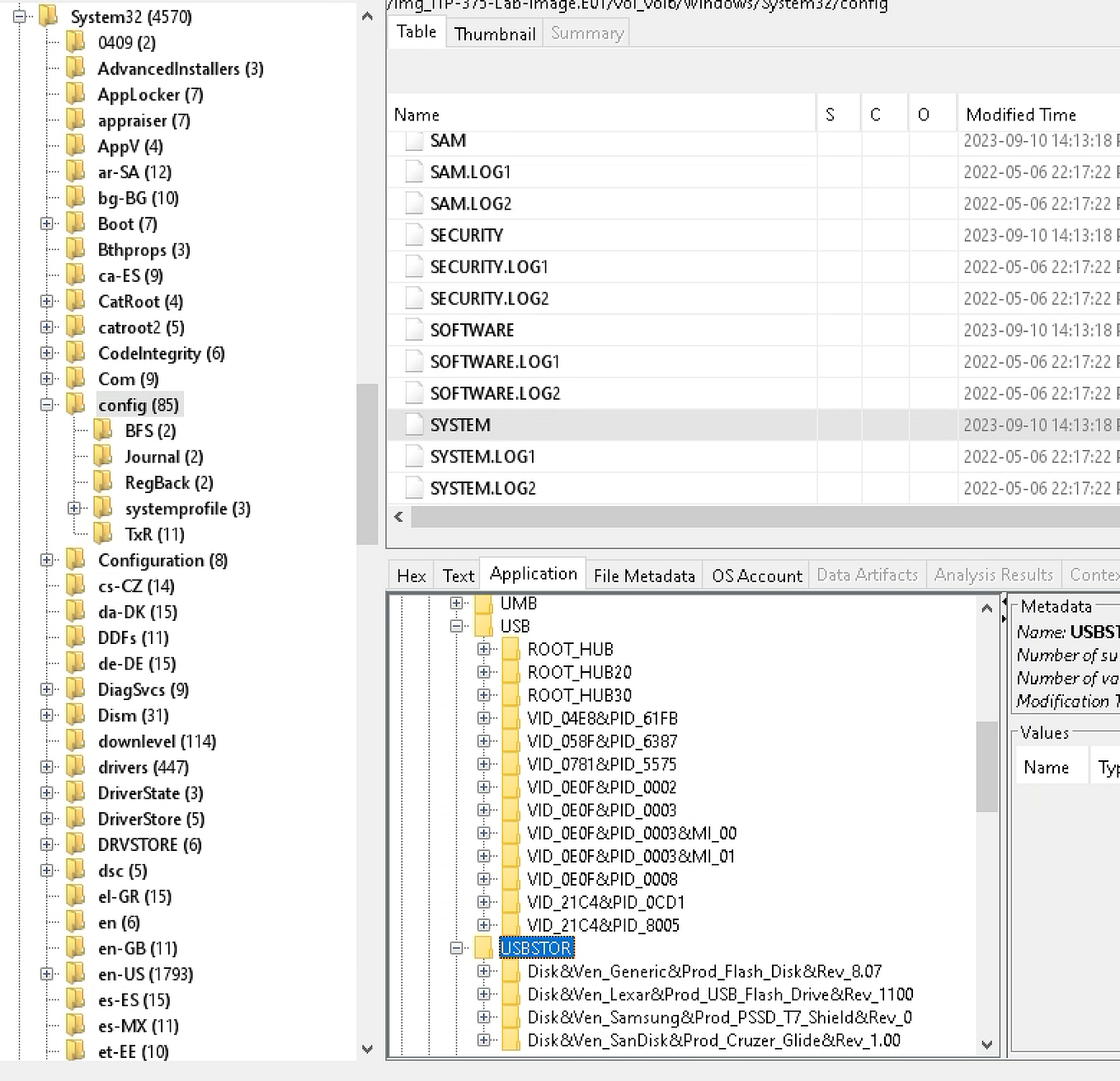This screenshot has height=1081, width=1120.
Task: Click the en-US folder icon
Action: 75,974
